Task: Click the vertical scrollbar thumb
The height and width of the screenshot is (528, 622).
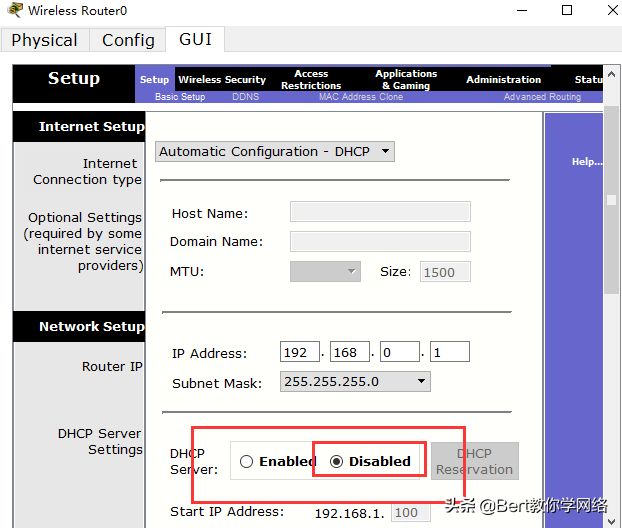Action: click(x=611, y=200)
